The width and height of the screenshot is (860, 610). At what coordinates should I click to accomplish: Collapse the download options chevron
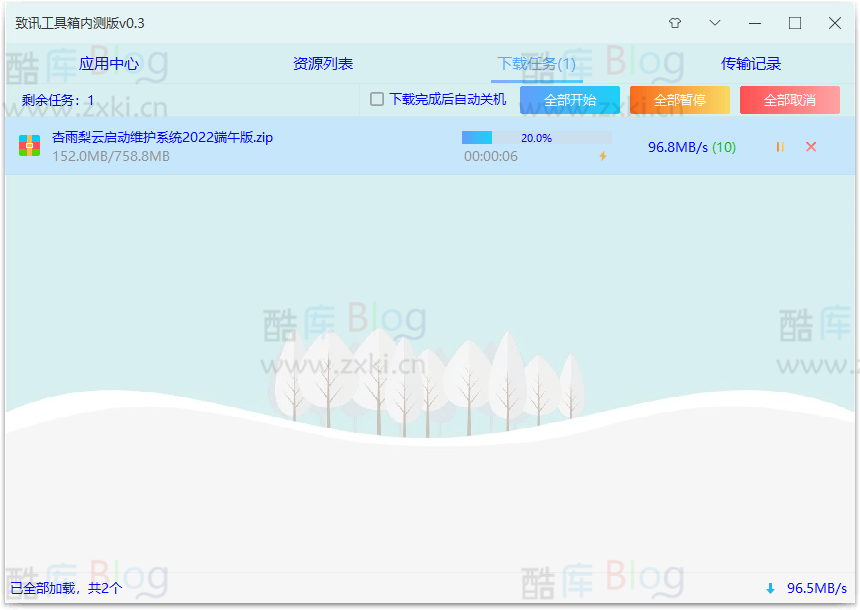click(x=714, y=22)
